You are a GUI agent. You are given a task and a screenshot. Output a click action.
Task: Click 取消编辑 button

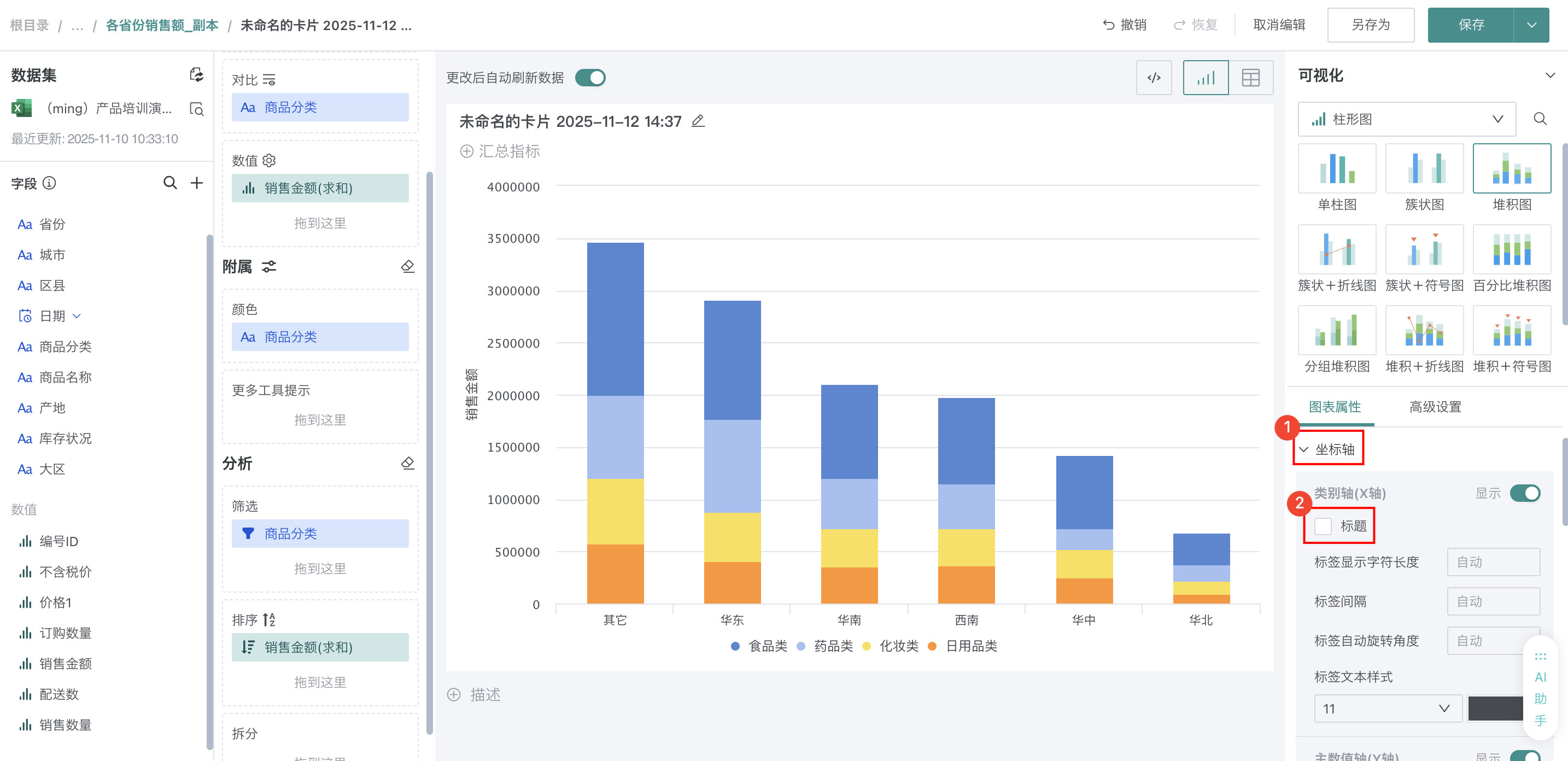[1279, 25]
